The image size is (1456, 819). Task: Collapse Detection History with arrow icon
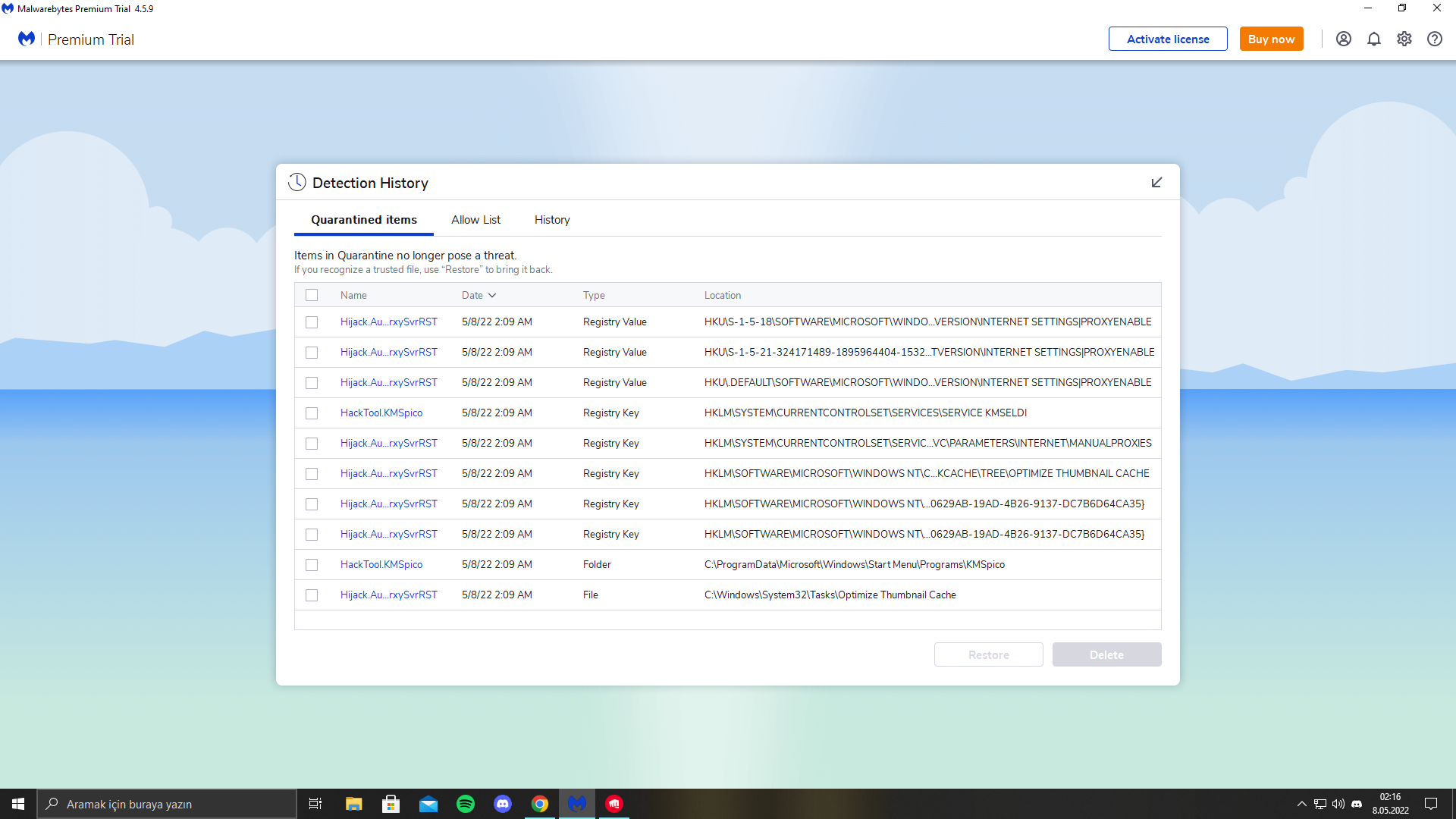click(1156, 183)
